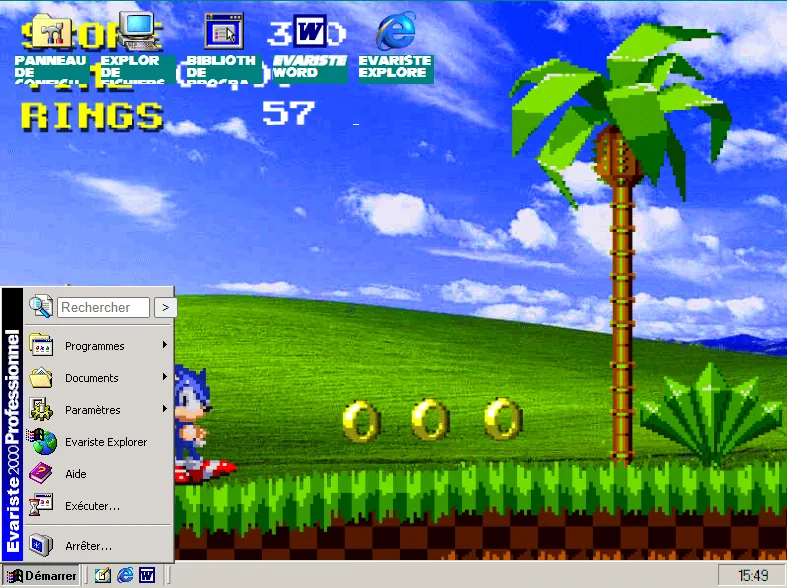Expand the Programmes submenu arrow
The height and width of the screenshot is (588, 787).
(165, 345)
